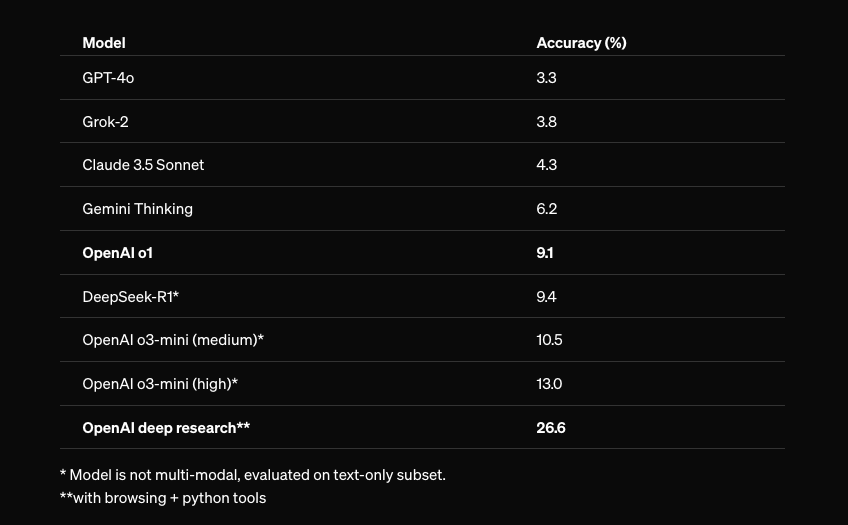The width and height of the screenshot is (848, 525).
Task: Click the text-only subset footnote
Action: click(253, 474)
